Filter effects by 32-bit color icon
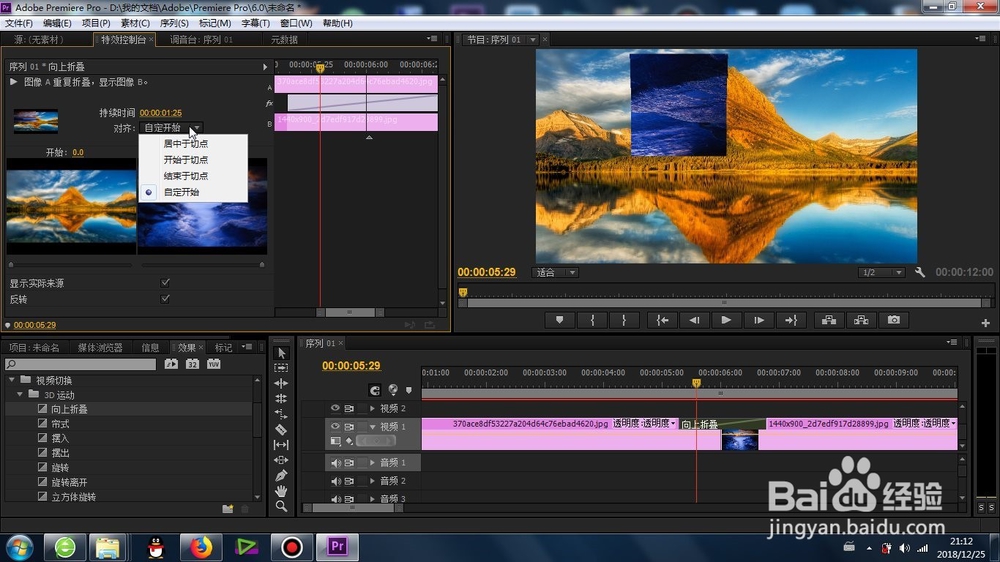Viewport: 1000px width, 562px height. pos(192,364)
